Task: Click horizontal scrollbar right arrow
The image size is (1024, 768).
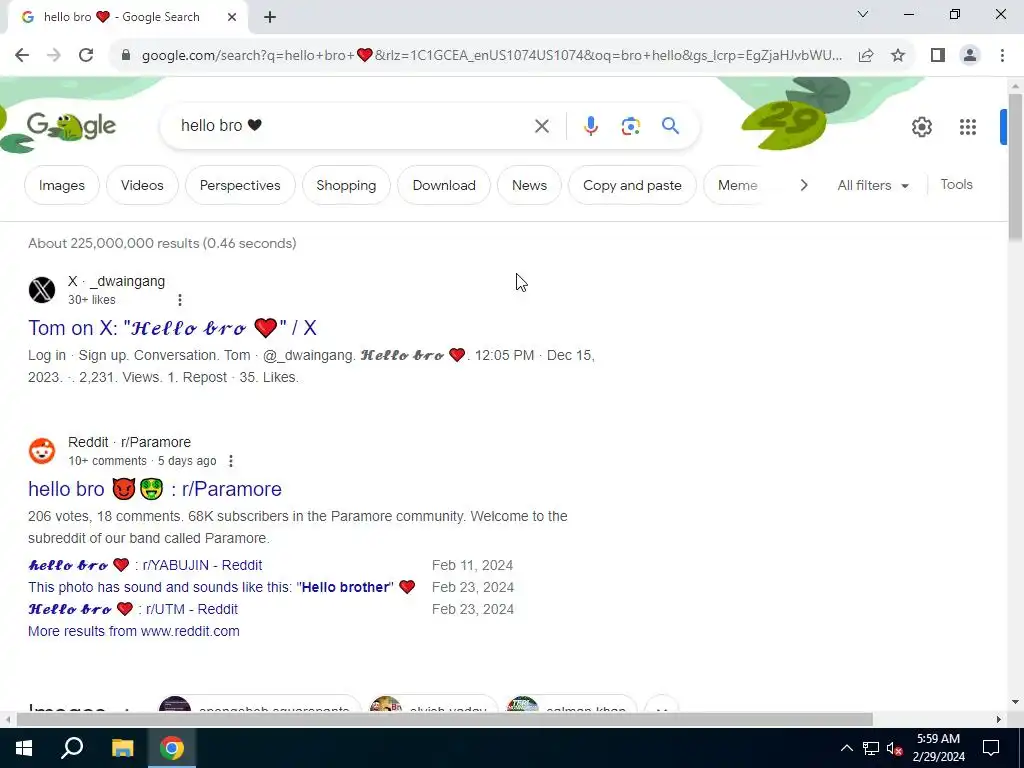Action: (x=999, y=720)
